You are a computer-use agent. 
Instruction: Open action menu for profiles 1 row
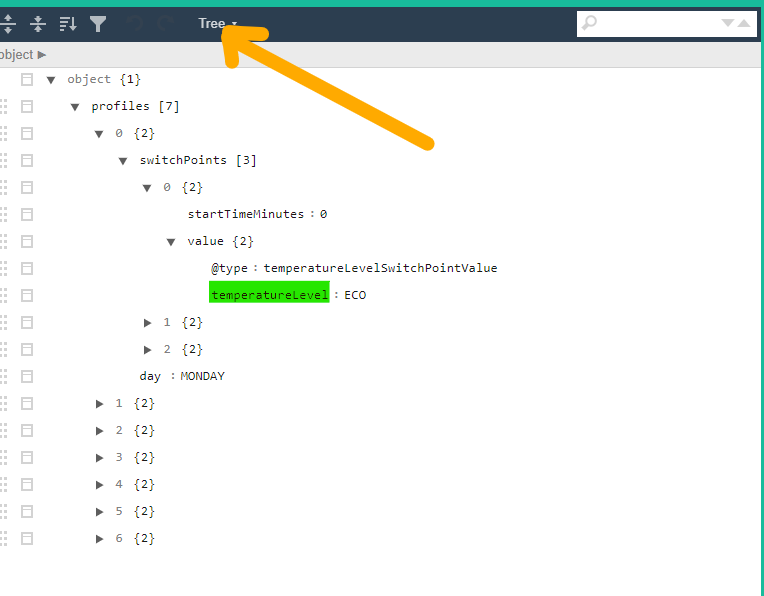pos(27,404)
